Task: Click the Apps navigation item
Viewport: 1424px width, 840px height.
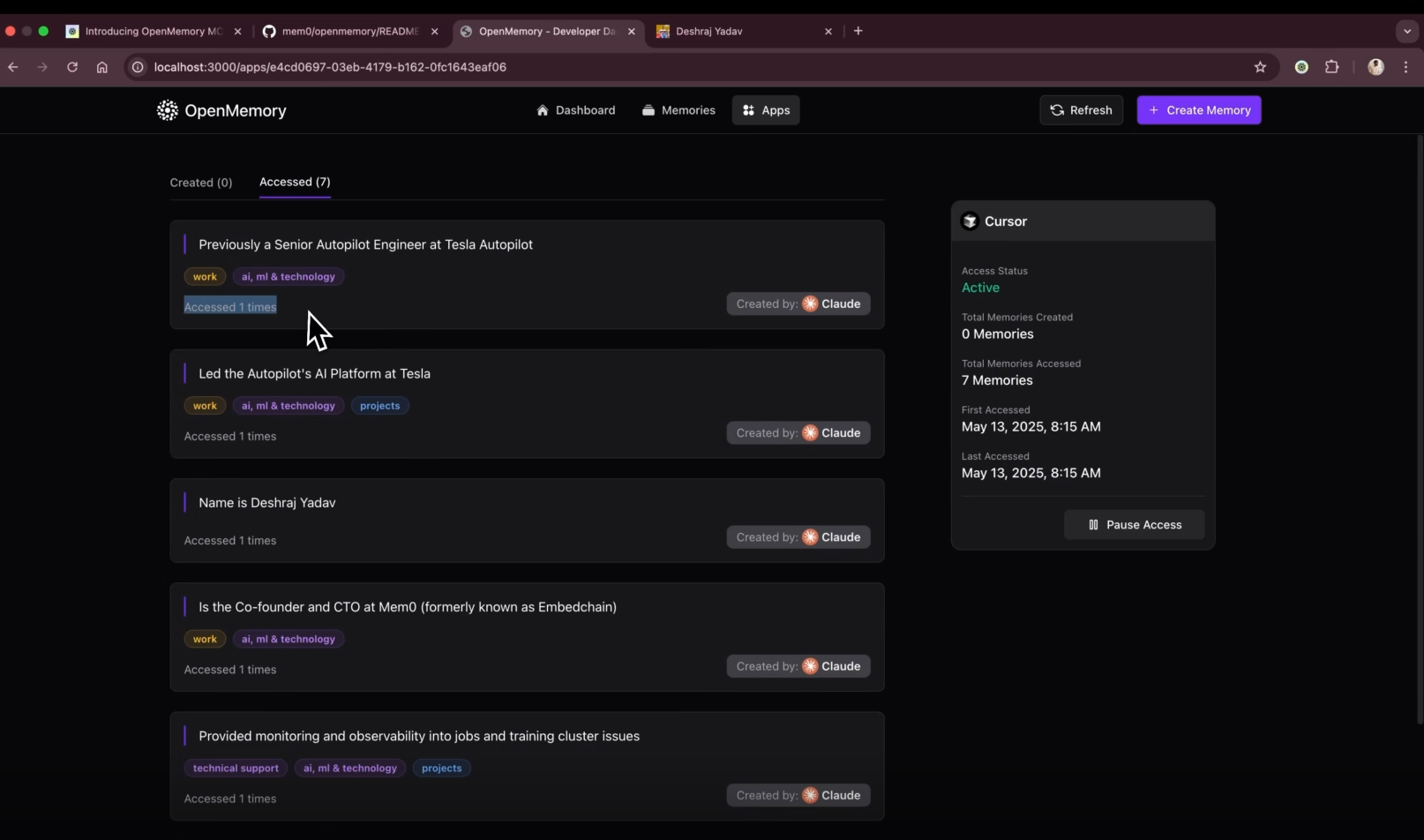Action: (765, 110)
